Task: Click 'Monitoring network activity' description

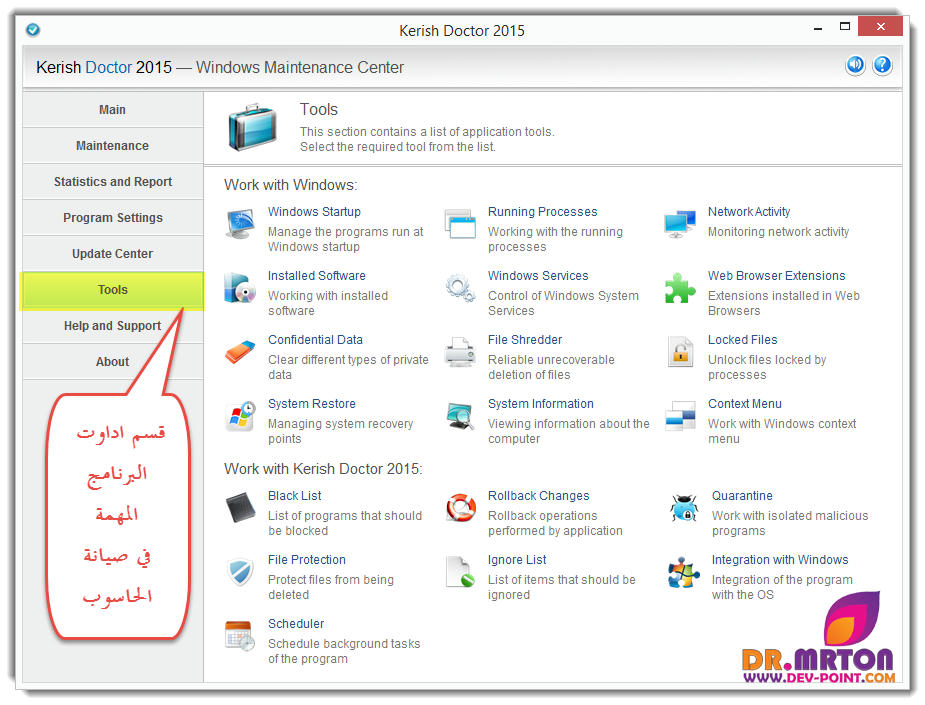Action: tap(778, 232)
